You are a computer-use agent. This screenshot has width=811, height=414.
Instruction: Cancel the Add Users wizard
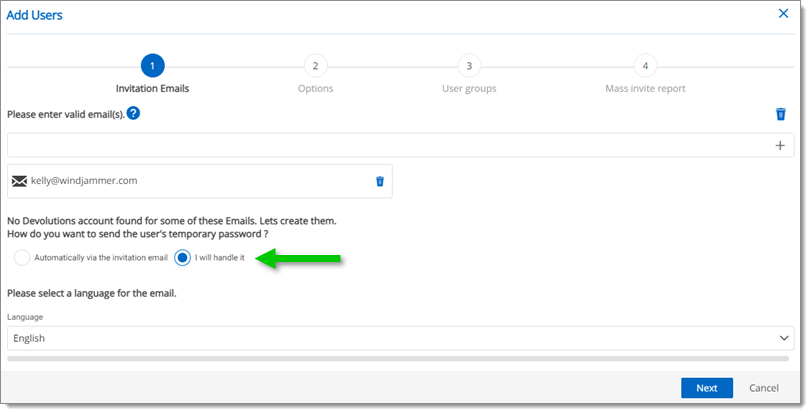click(764, 388)
